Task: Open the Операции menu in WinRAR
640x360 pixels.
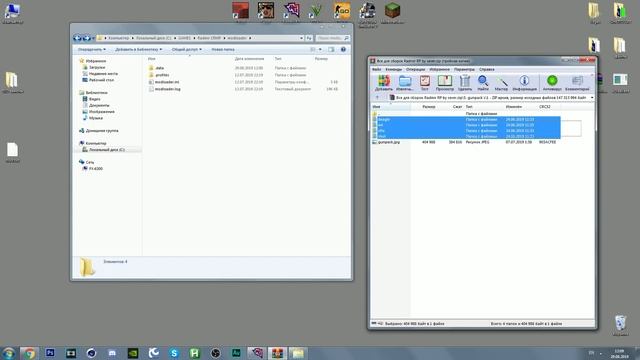Action: click(416, 69)
